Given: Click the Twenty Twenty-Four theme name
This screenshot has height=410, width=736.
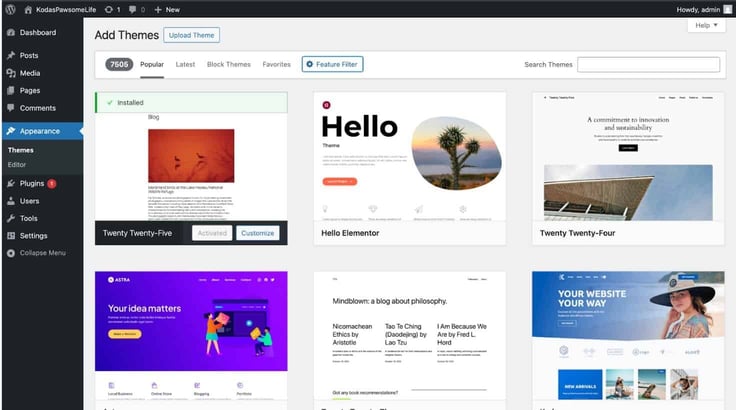Looking at the screenshot, I should (577, 233).
